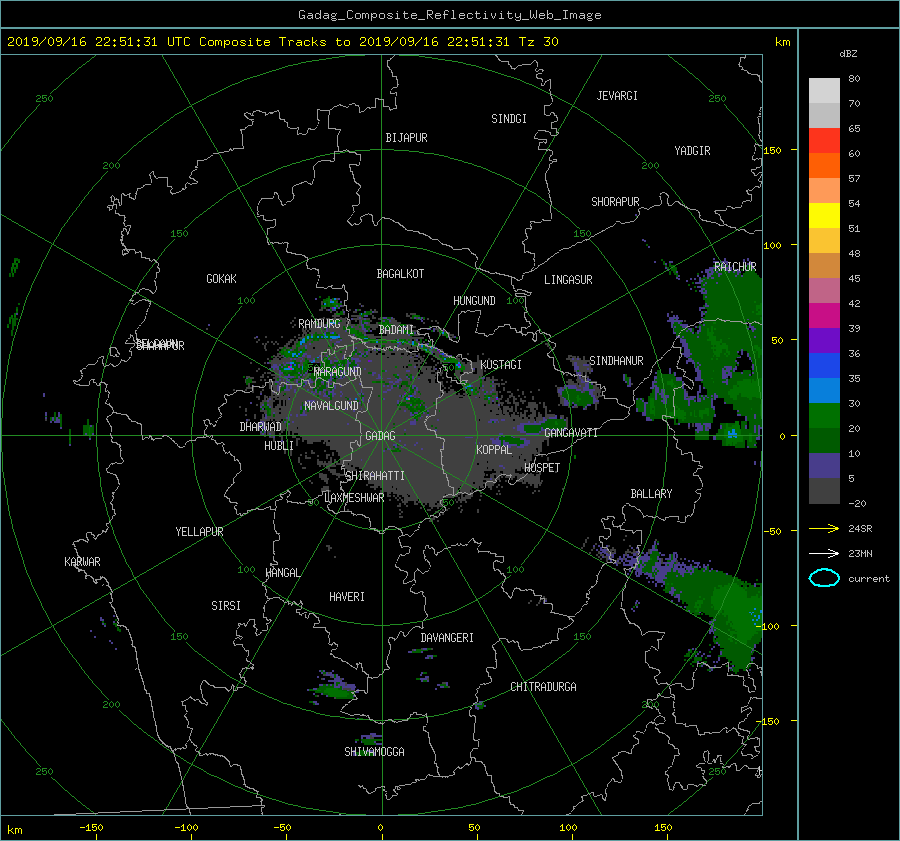The image size is (900, 841).
Task: Click the NARAGUND city label
Action: 338,372
